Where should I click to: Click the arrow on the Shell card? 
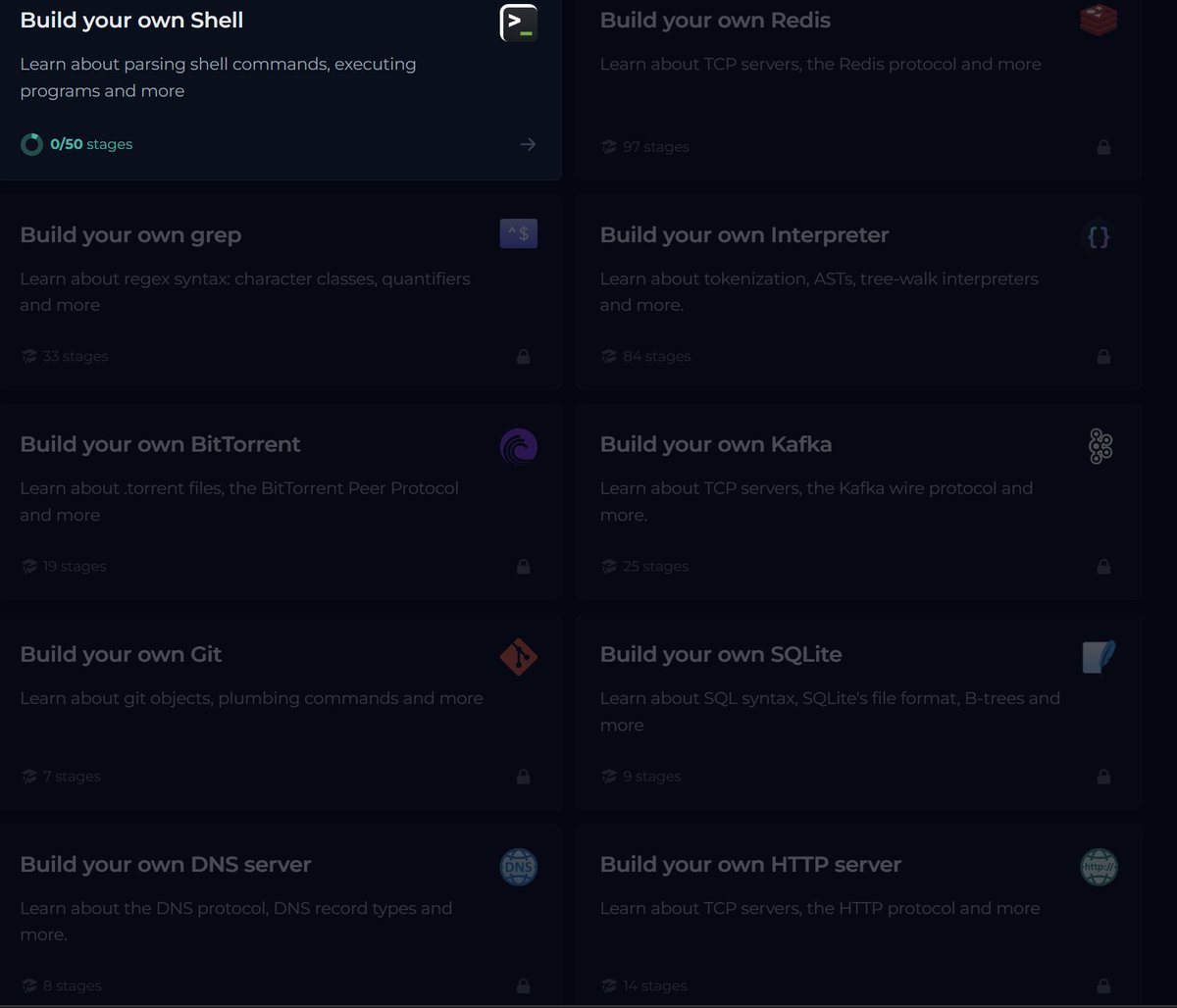[528, 144]
